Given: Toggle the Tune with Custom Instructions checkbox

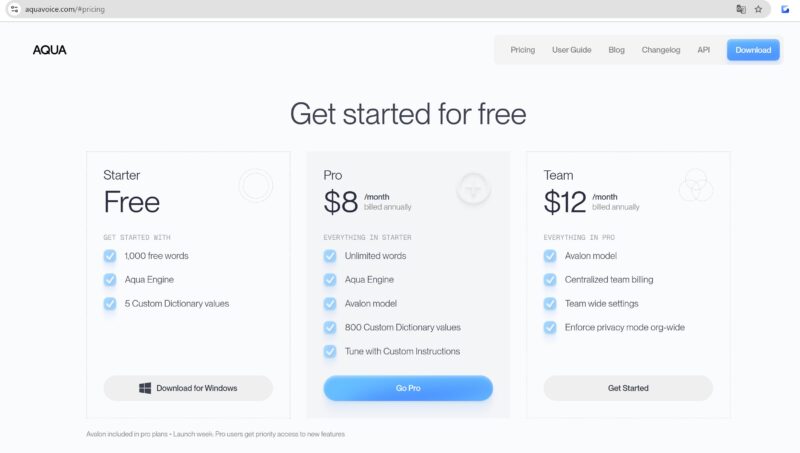Looking at the screenshot, I should click(x=330, y=351).
